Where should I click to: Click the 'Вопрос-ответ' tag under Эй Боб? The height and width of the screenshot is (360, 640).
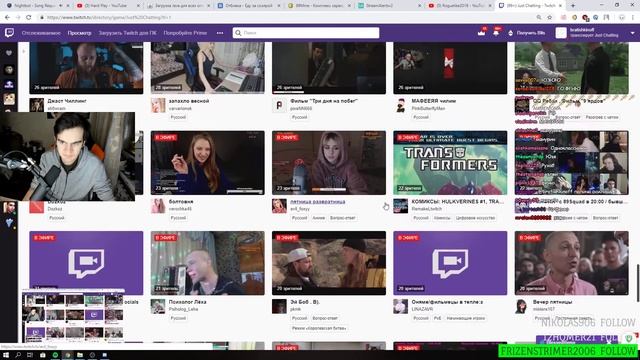[325, 318]
